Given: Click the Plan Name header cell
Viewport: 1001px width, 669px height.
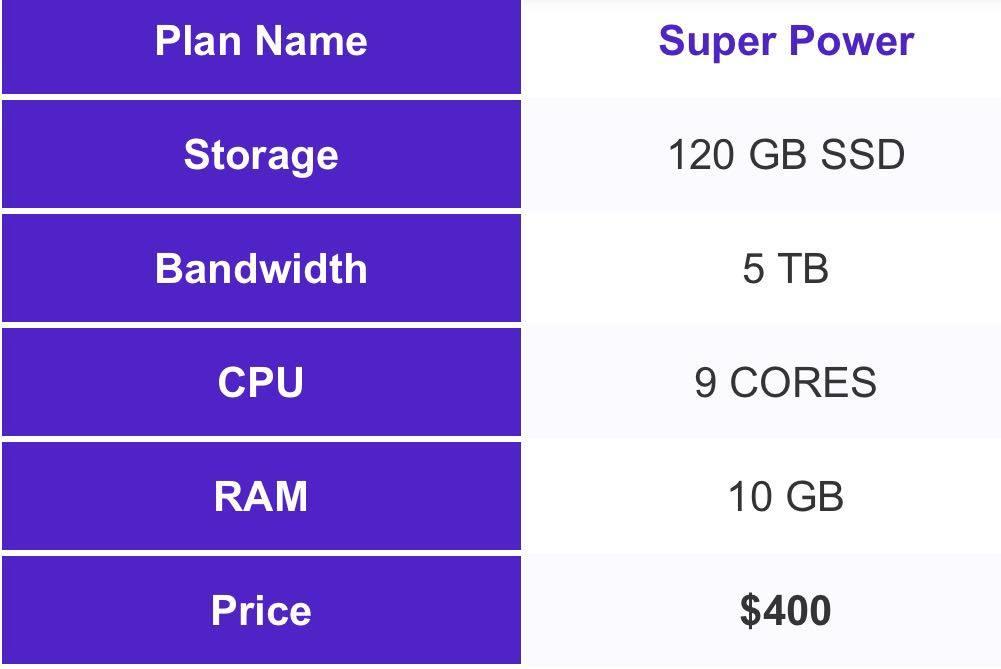Looking at the screenshot, I should tap(261, 47).
